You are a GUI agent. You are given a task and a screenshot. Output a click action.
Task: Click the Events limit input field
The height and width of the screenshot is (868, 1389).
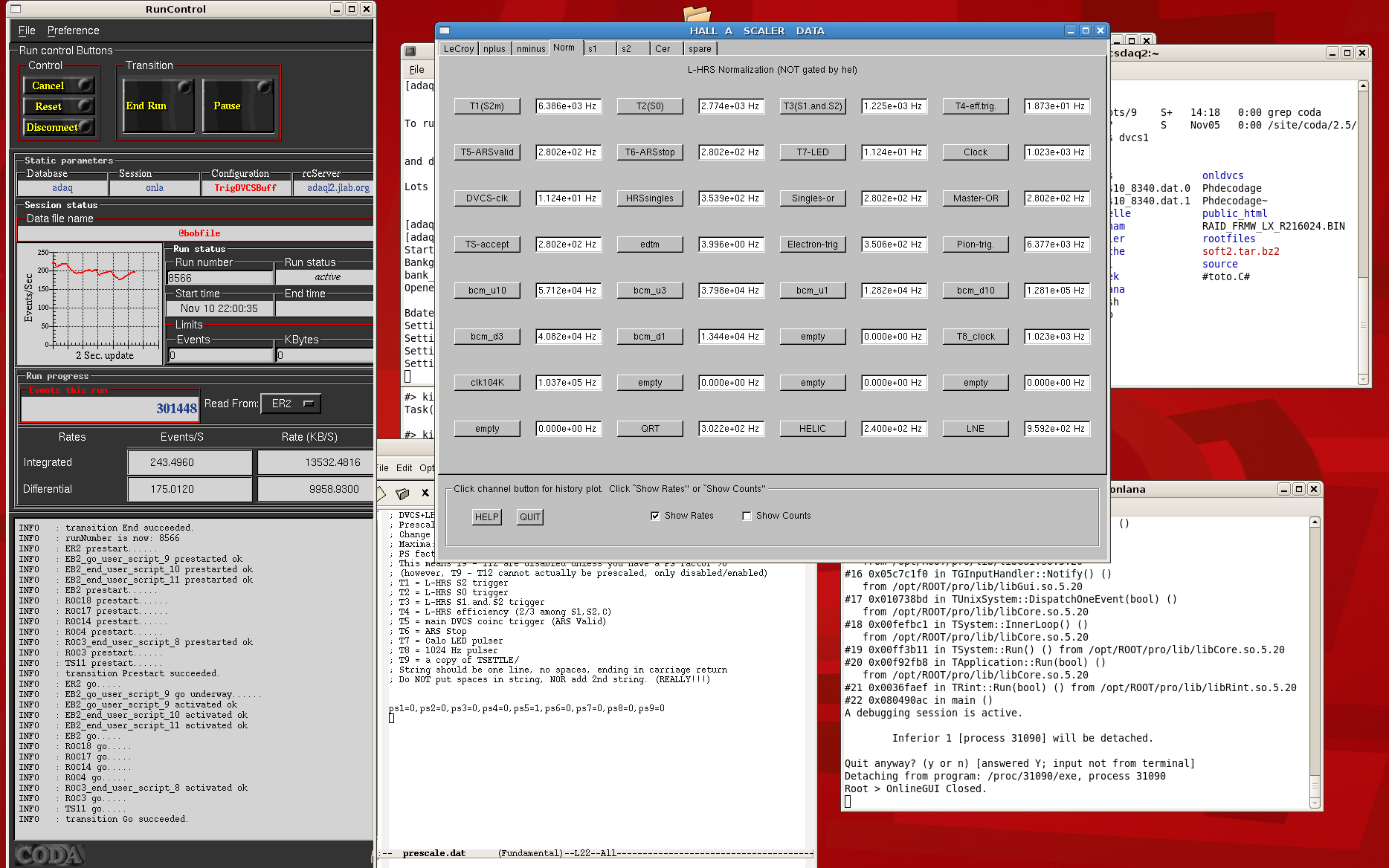click(x=221, y=355)
